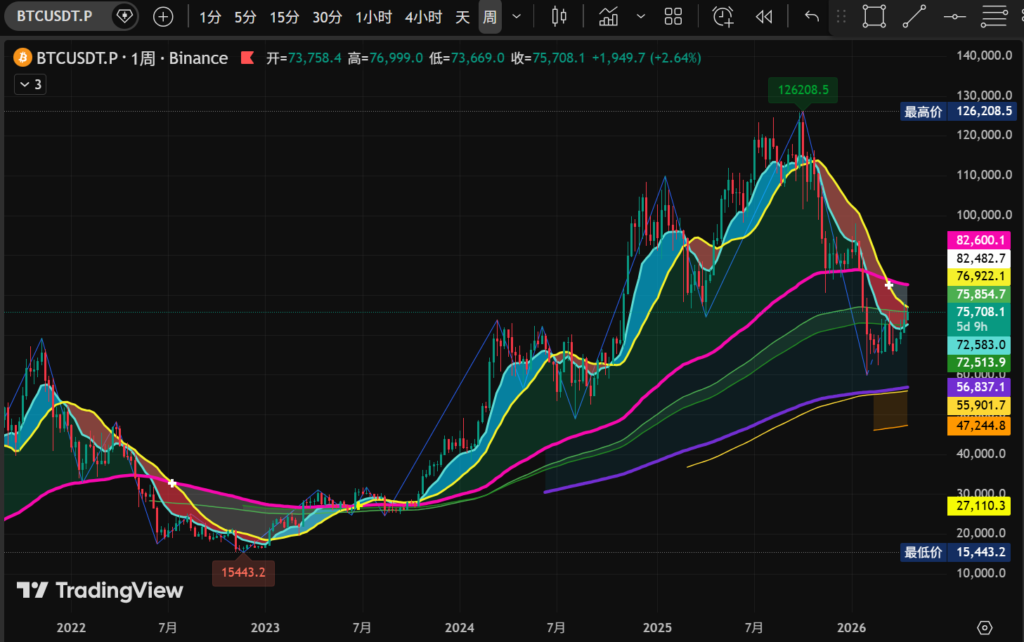The image size is (1024, 642).
Task: Click the 低=73,669.0 low value in legend
Action: tap(466, 58)
